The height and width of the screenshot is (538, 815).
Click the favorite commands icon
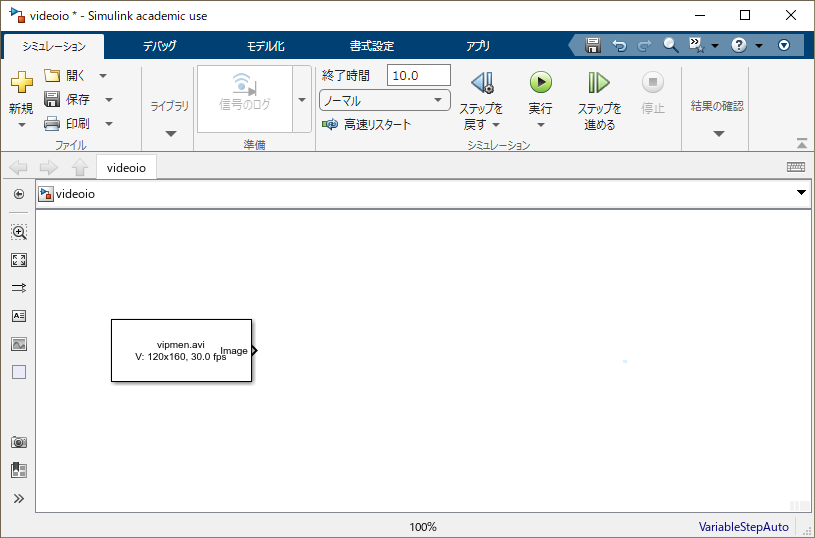(x=696, y=45)
